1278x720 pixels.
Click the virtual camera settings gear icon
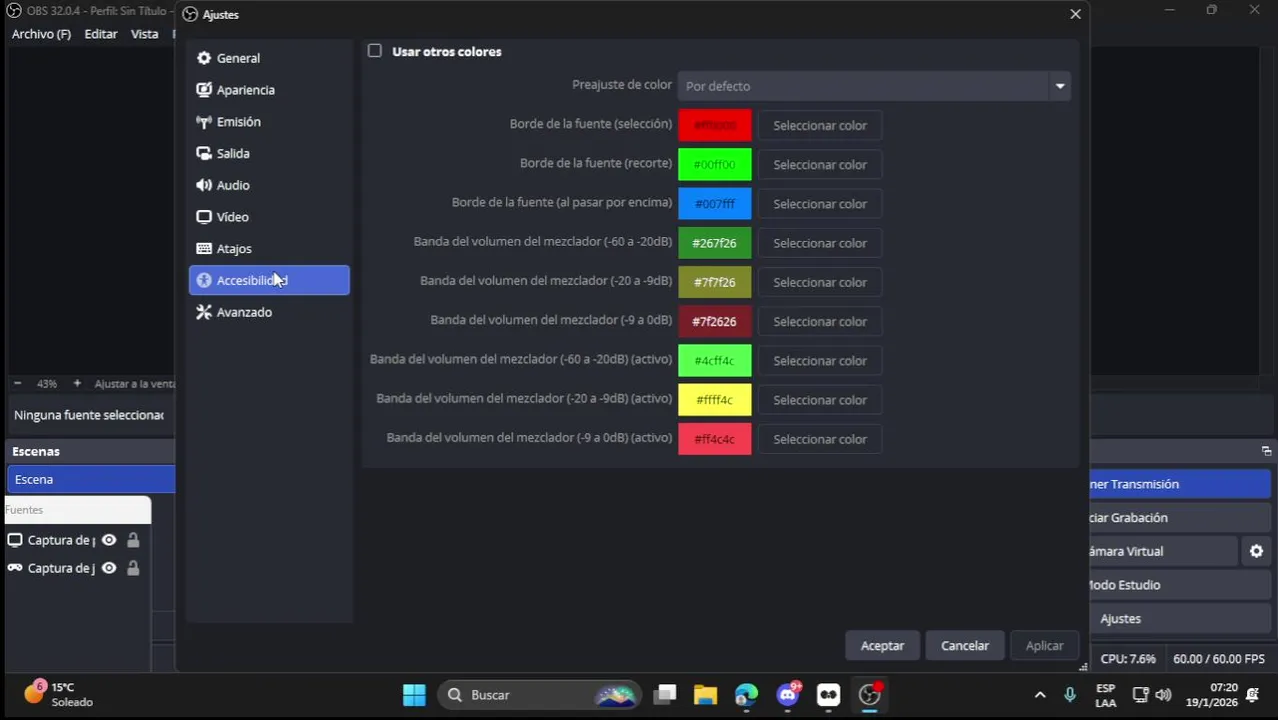point(1257,551)
